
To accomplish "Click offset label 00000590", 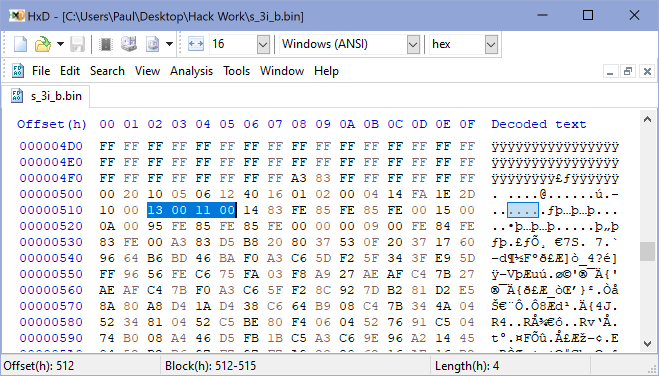I will (x=51, y=338).
